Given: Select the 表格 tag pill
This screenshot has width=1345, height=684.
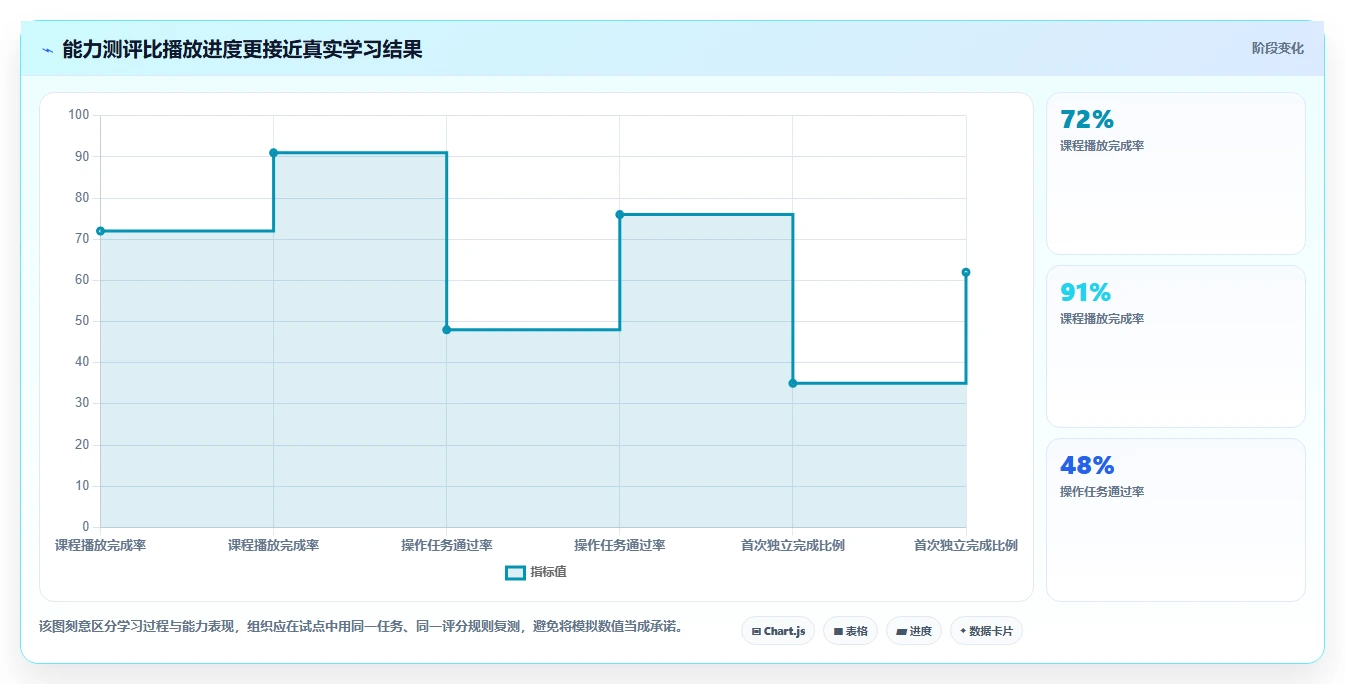Looking at the screenshot, I should click(850, 631).
